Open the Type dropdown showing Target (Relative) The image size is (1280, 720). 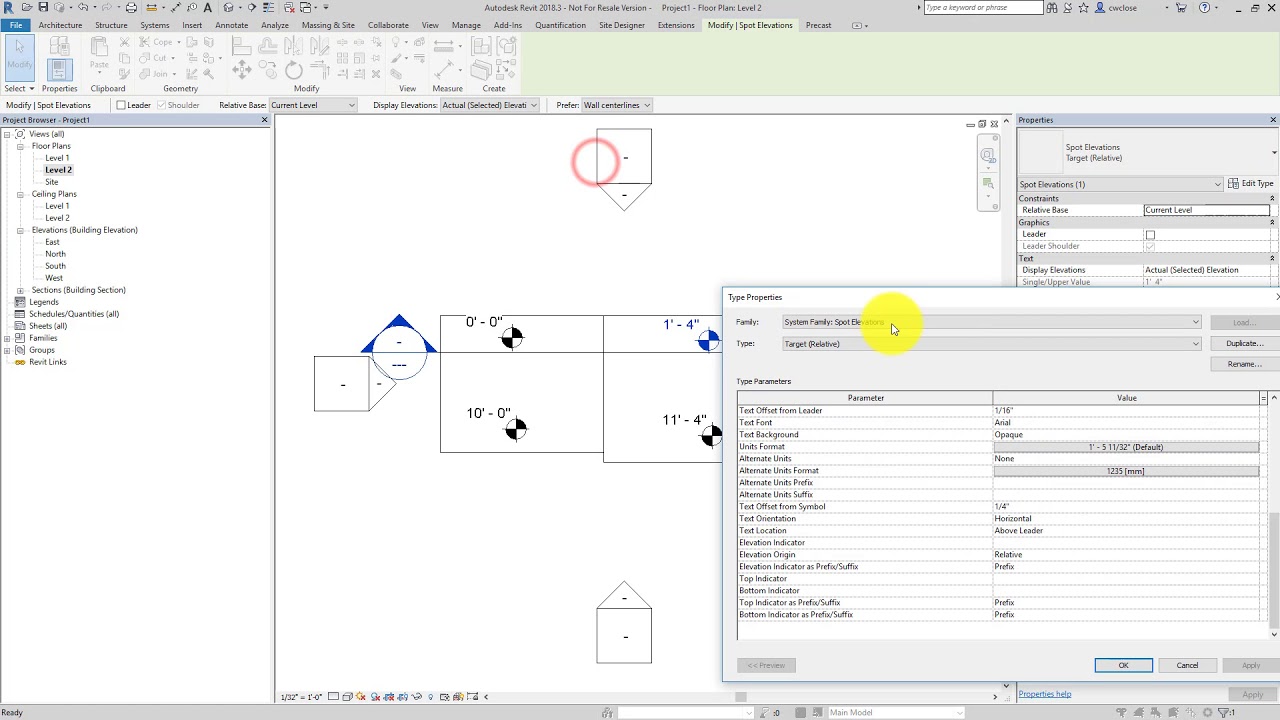(991, 344)
